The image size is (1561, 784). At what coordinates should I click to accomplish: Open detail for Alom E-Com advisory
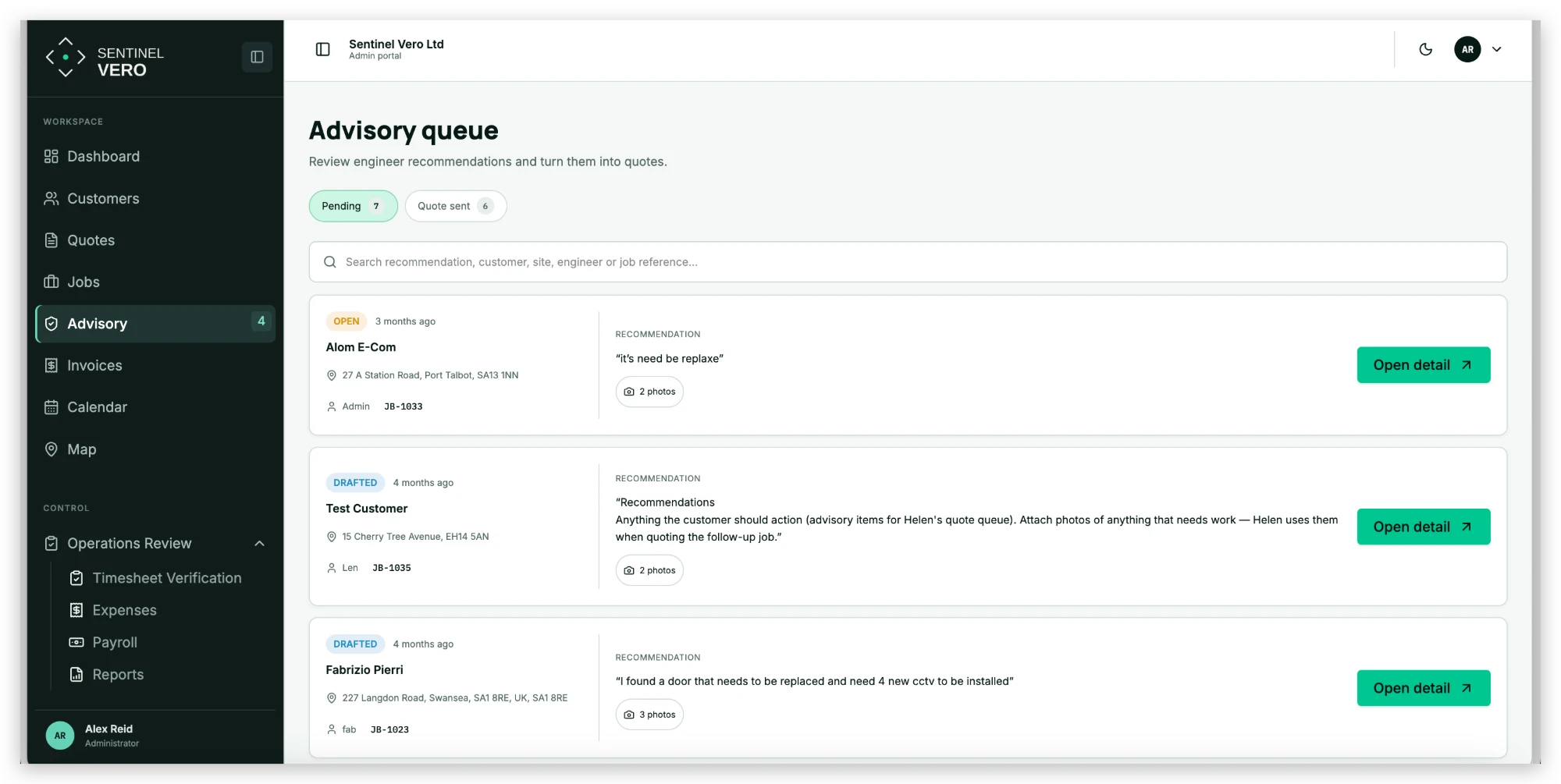coord(1423,365)
